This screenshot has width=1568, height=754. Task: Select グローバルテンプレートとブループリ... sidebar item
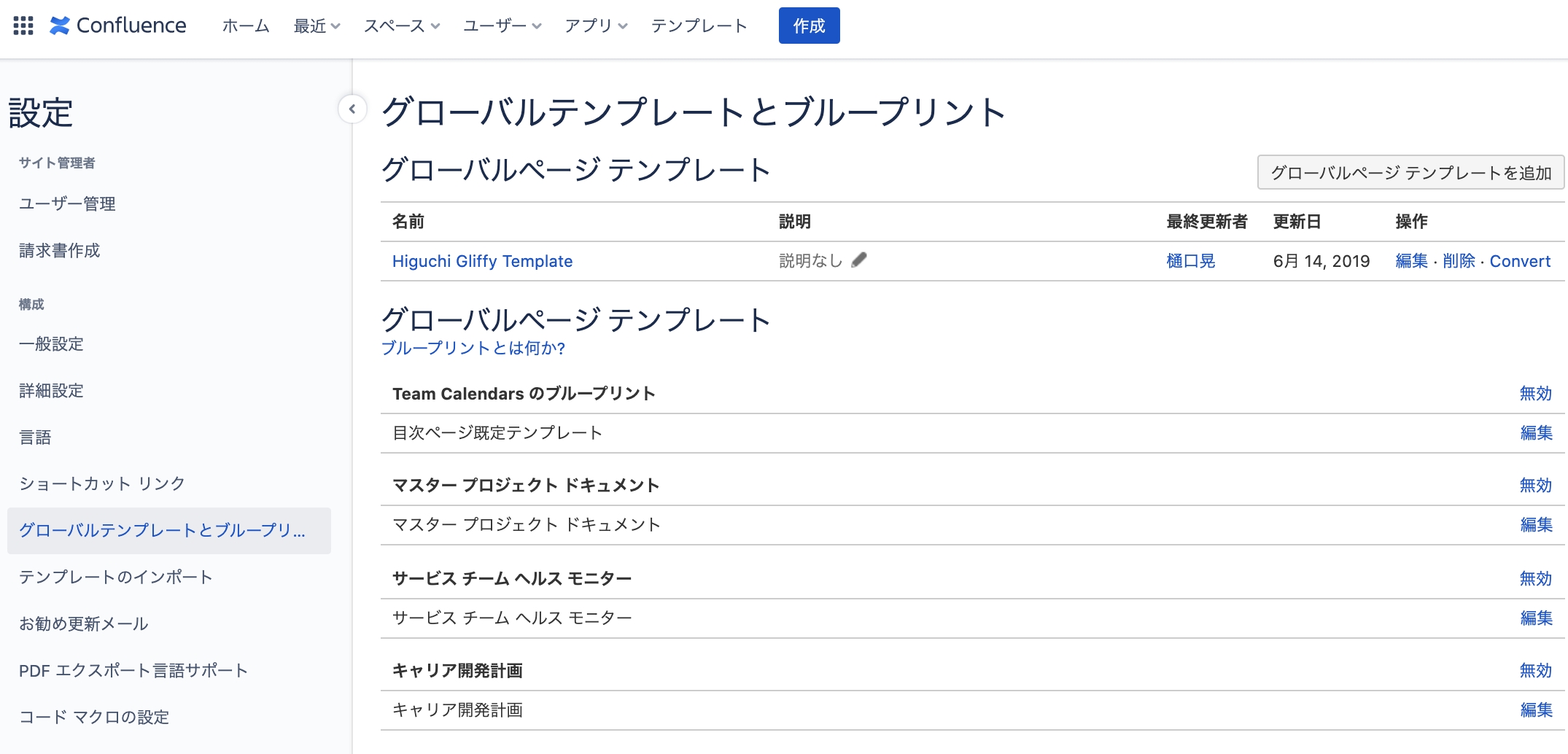[x=169, y=531]
